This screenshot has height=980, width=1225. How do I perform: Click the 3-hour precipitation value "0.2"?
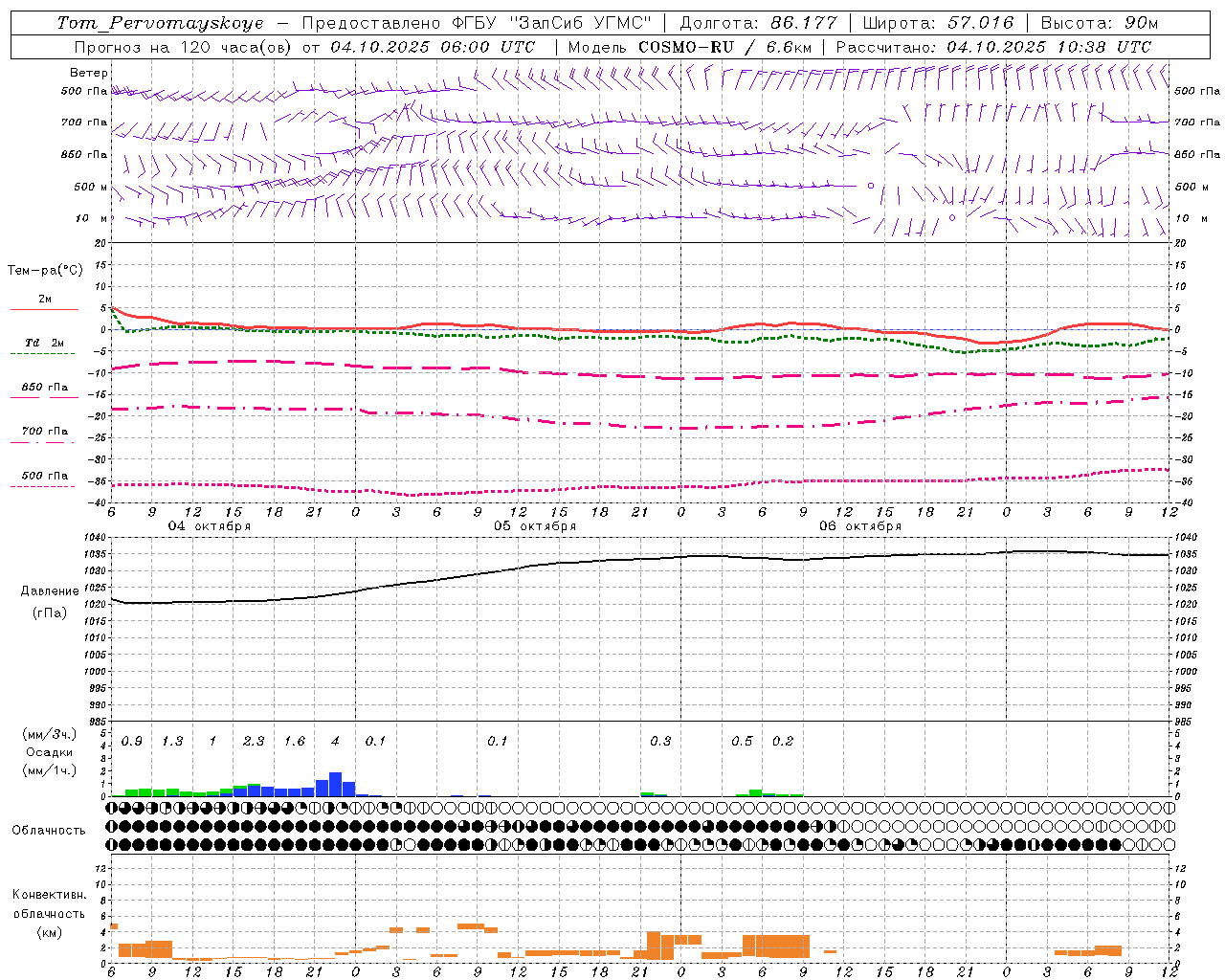[x=783, y=742]
